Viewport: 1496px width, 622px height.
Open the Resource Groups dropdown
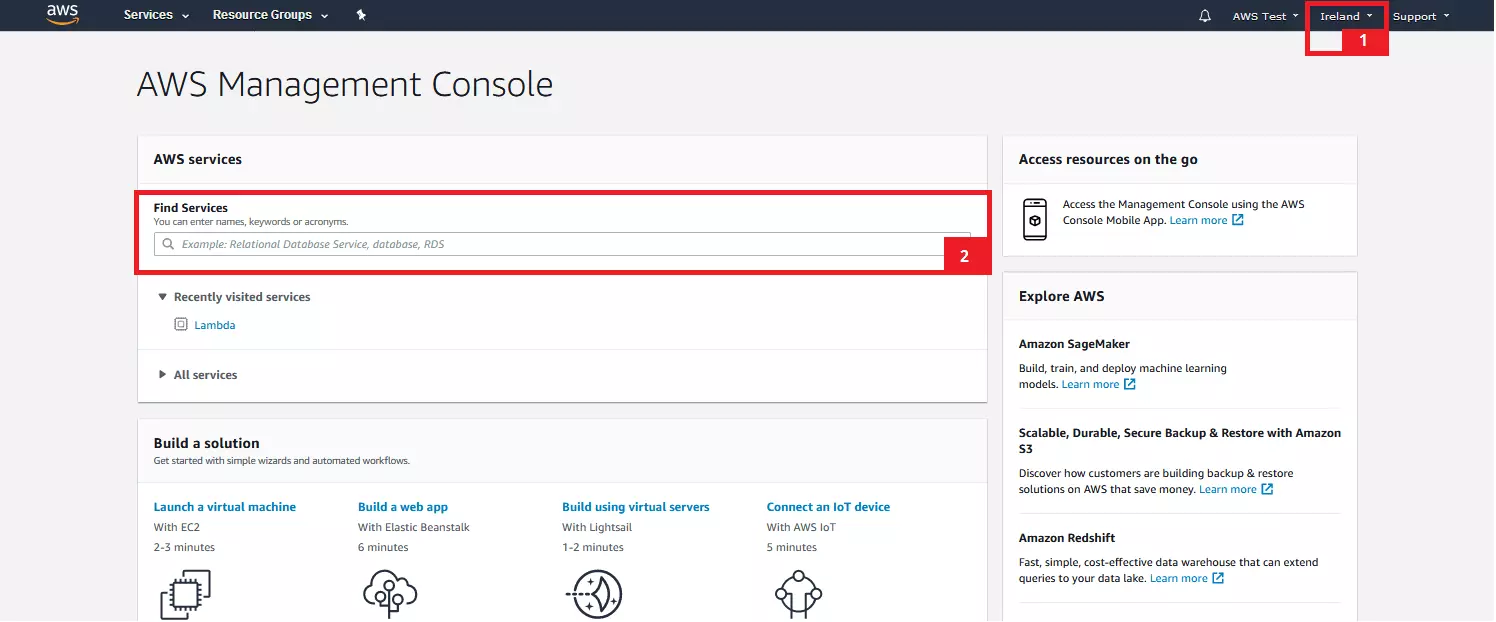pyautogui.click(x=270, y=15)
